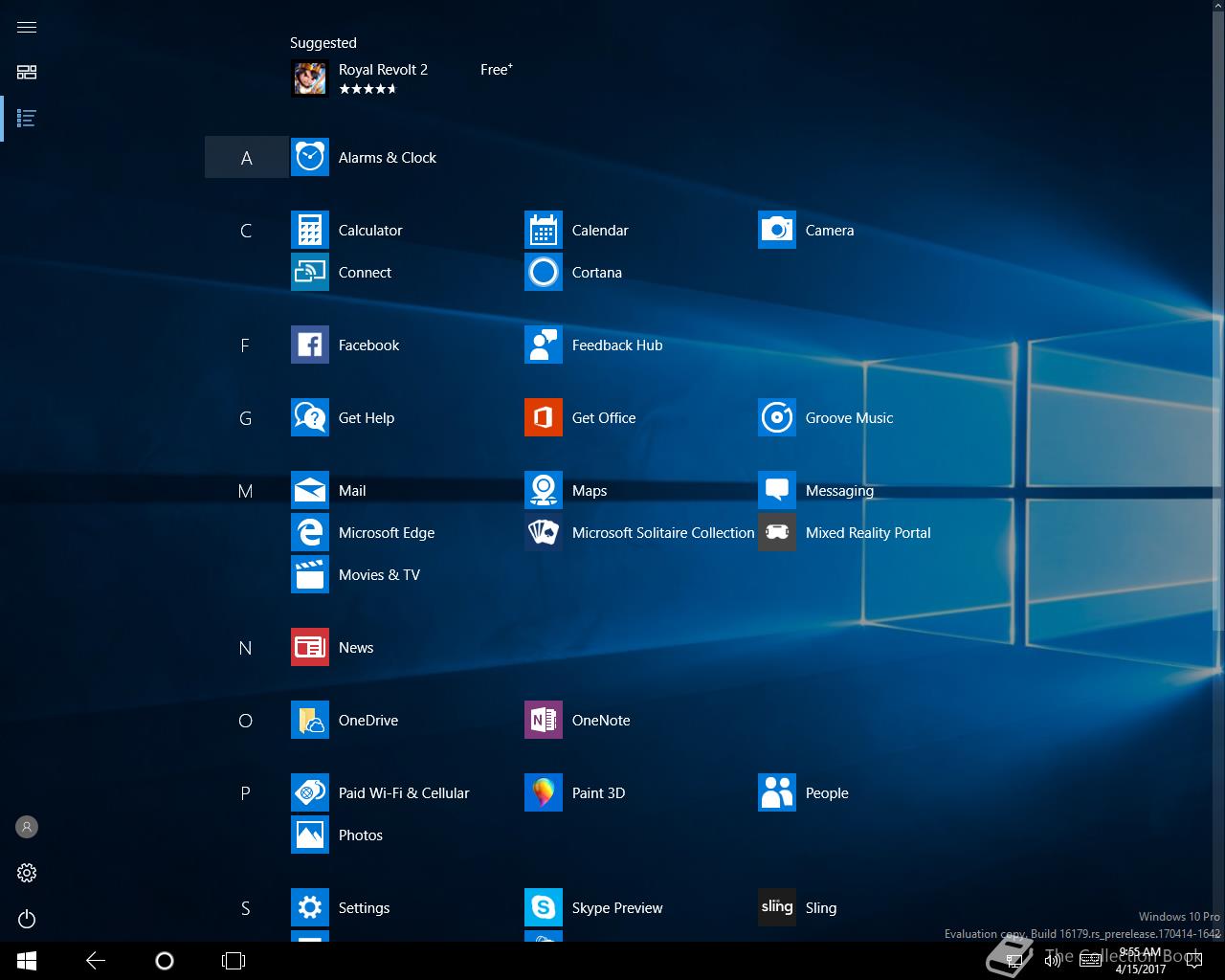
Task: Open the Paid Wi-Fi & Cellular icon
Action: pyautogui.click(x=310, y=792)
